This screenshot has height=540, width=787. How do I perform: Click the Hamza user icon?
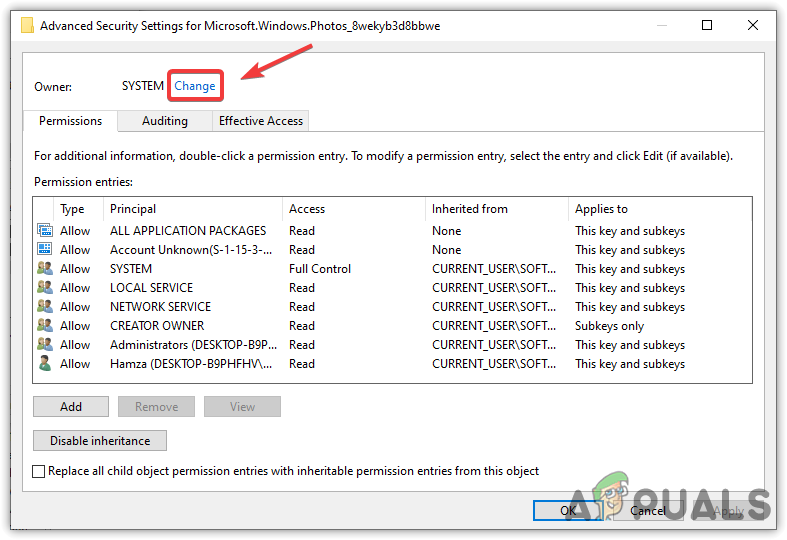click(45, 364)
